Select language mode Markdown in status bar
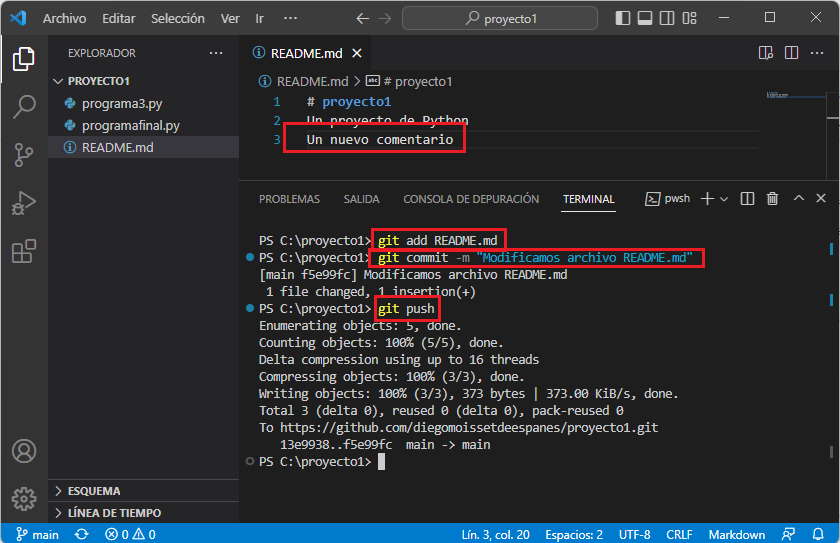 tap(737, 535)
